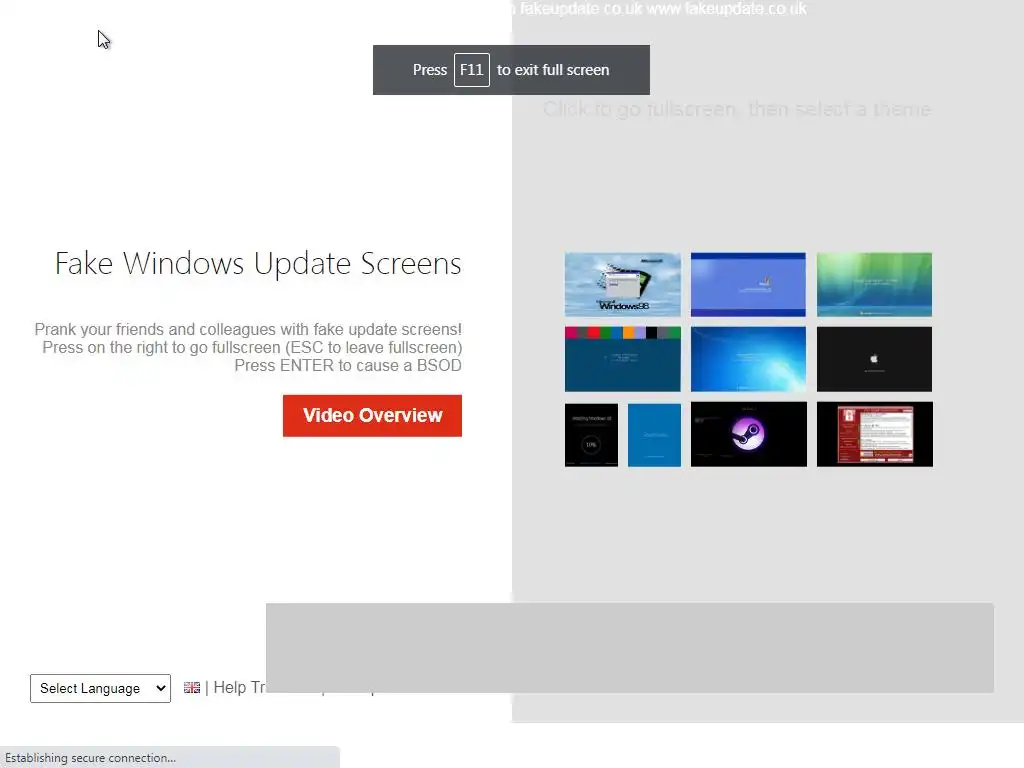Open the Windows 98 update theme thumbnail

(622, 285)
